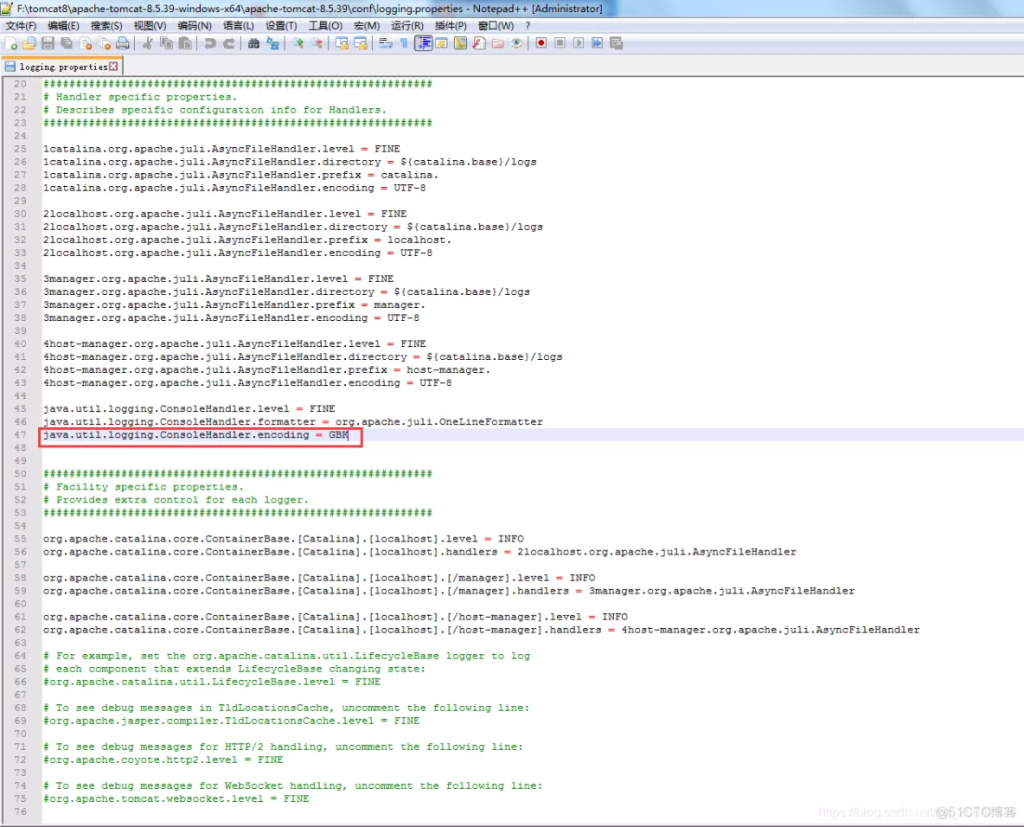Click the Play macro toolbar button
The image size is (1024, 827).
(578, 43)
